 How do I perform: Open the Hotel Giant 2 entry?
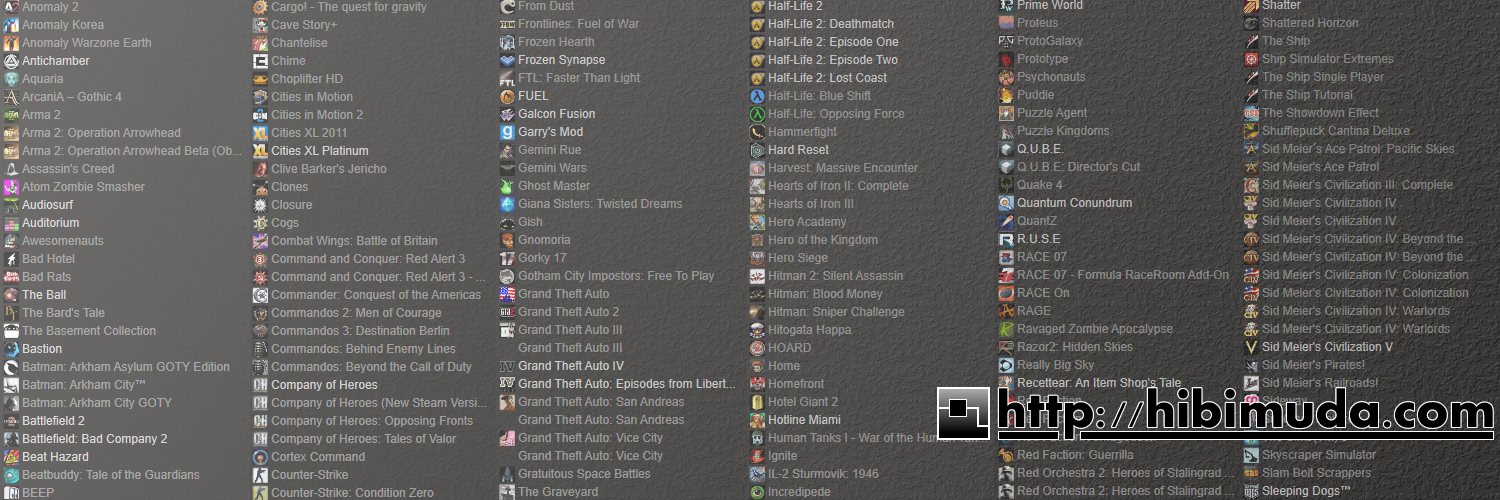point(803,402)
